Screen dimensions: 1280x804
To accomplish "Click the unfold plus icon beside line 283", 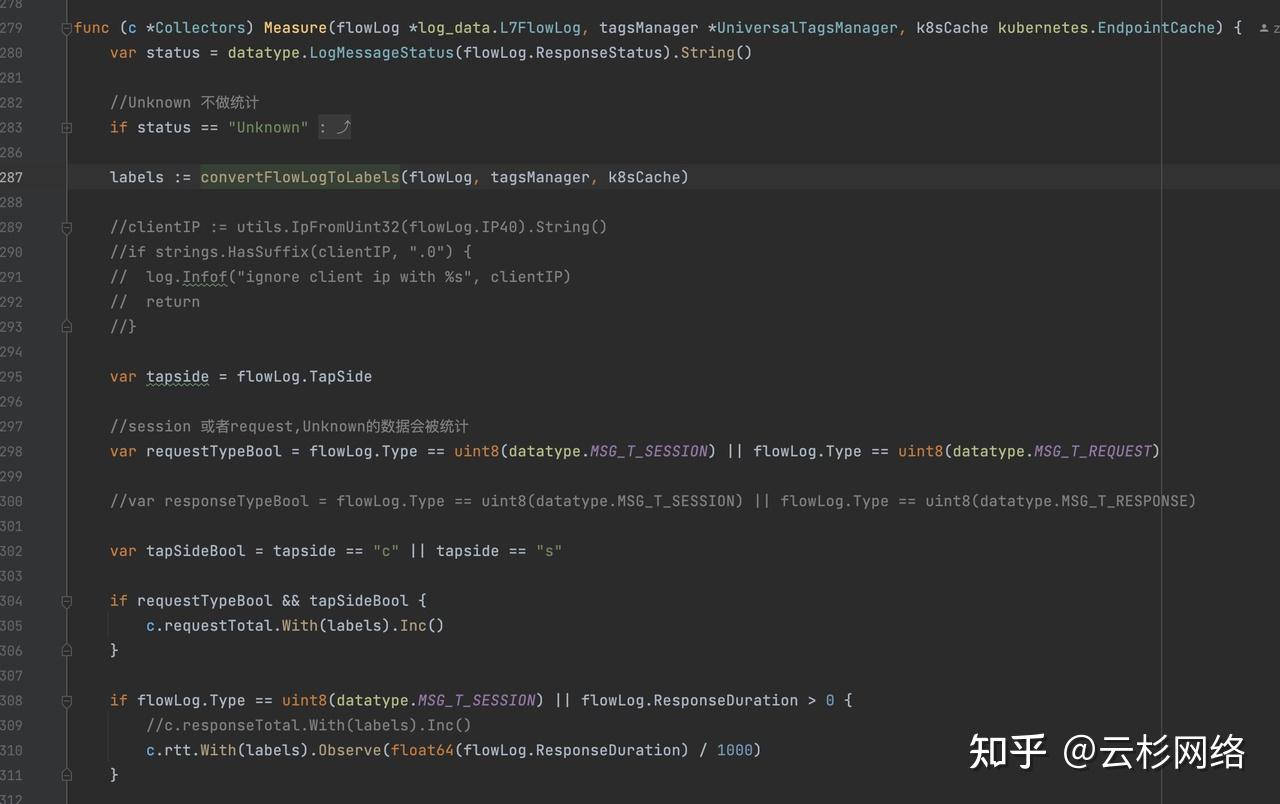I will tap(66, 127).
